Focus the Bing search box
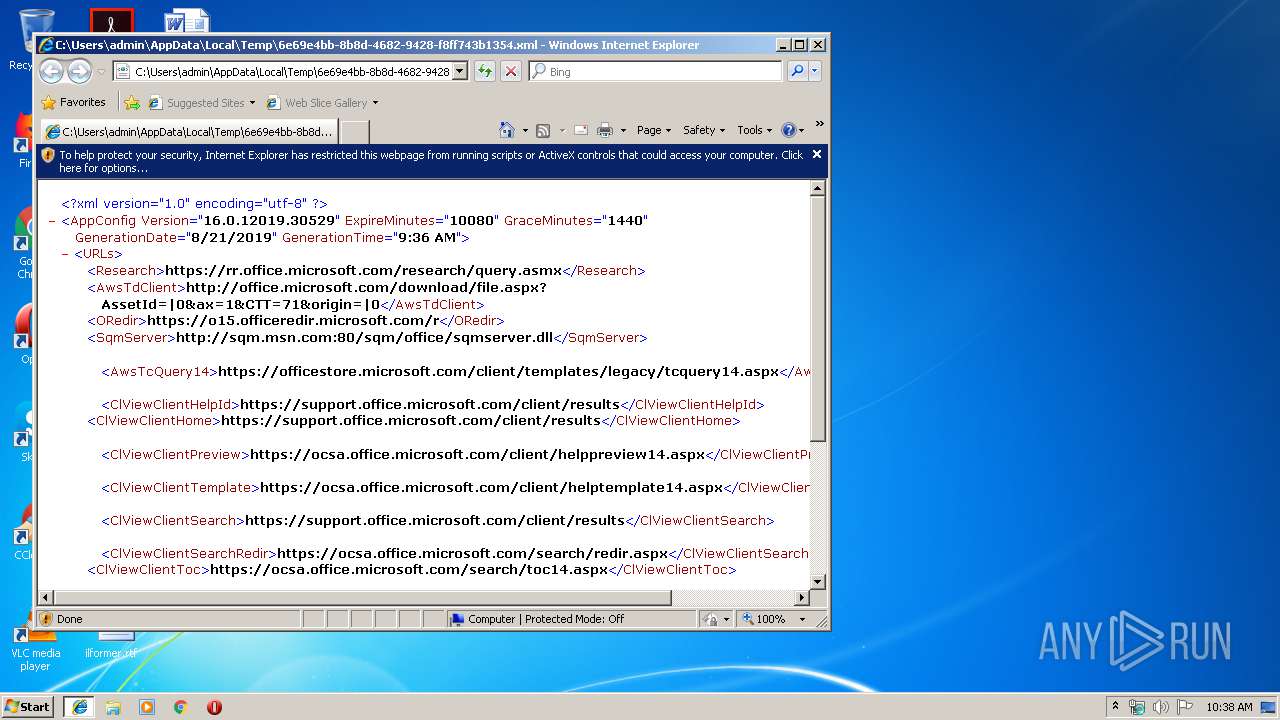Screen dimensions: 1280x720 [655, 71]
